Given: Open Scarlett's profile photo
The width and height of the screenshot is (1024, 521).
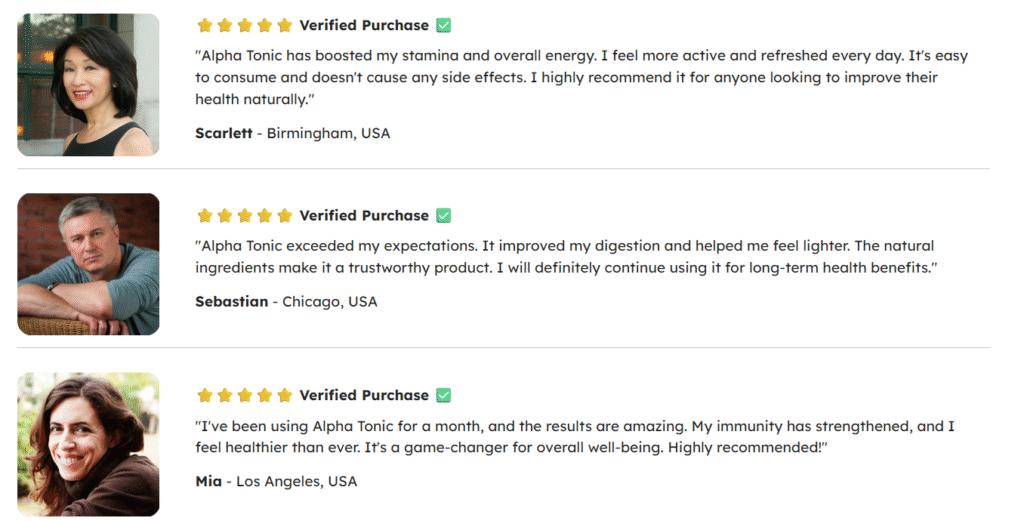Looking at the screenshot, I should pyautogui.click(x=88, y=85).
